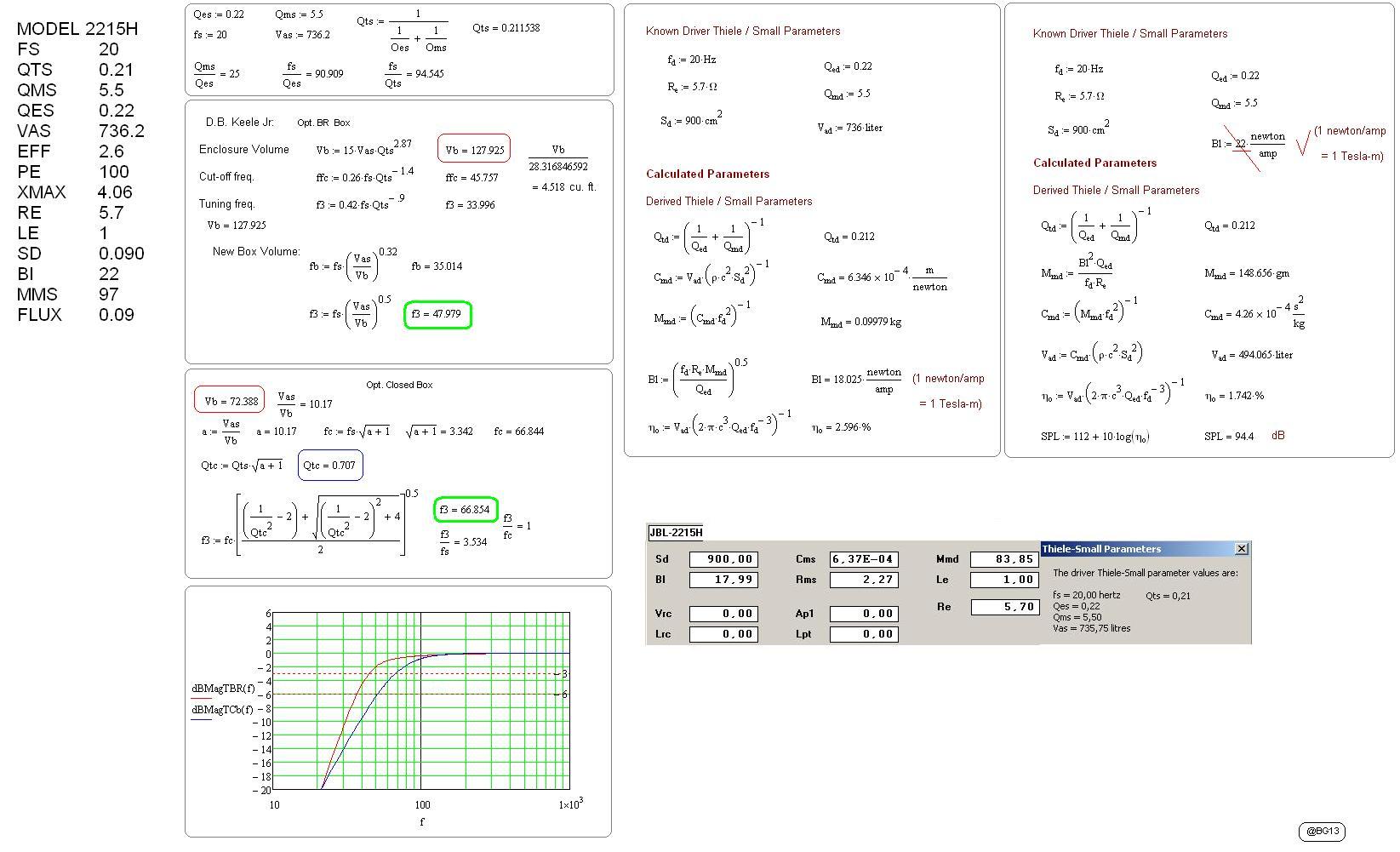Click the f3/fs = 3.534 ratio
The width and height of the screenshot is (1400, 852).
point(463,541)
